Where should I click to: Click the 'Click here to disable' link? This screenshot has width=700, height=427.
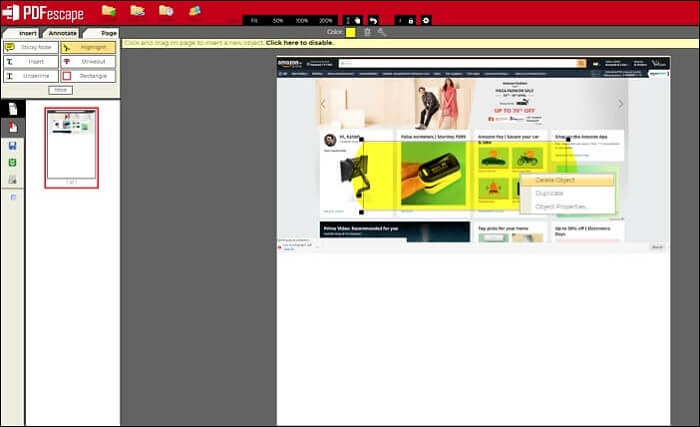coord(300,43)
